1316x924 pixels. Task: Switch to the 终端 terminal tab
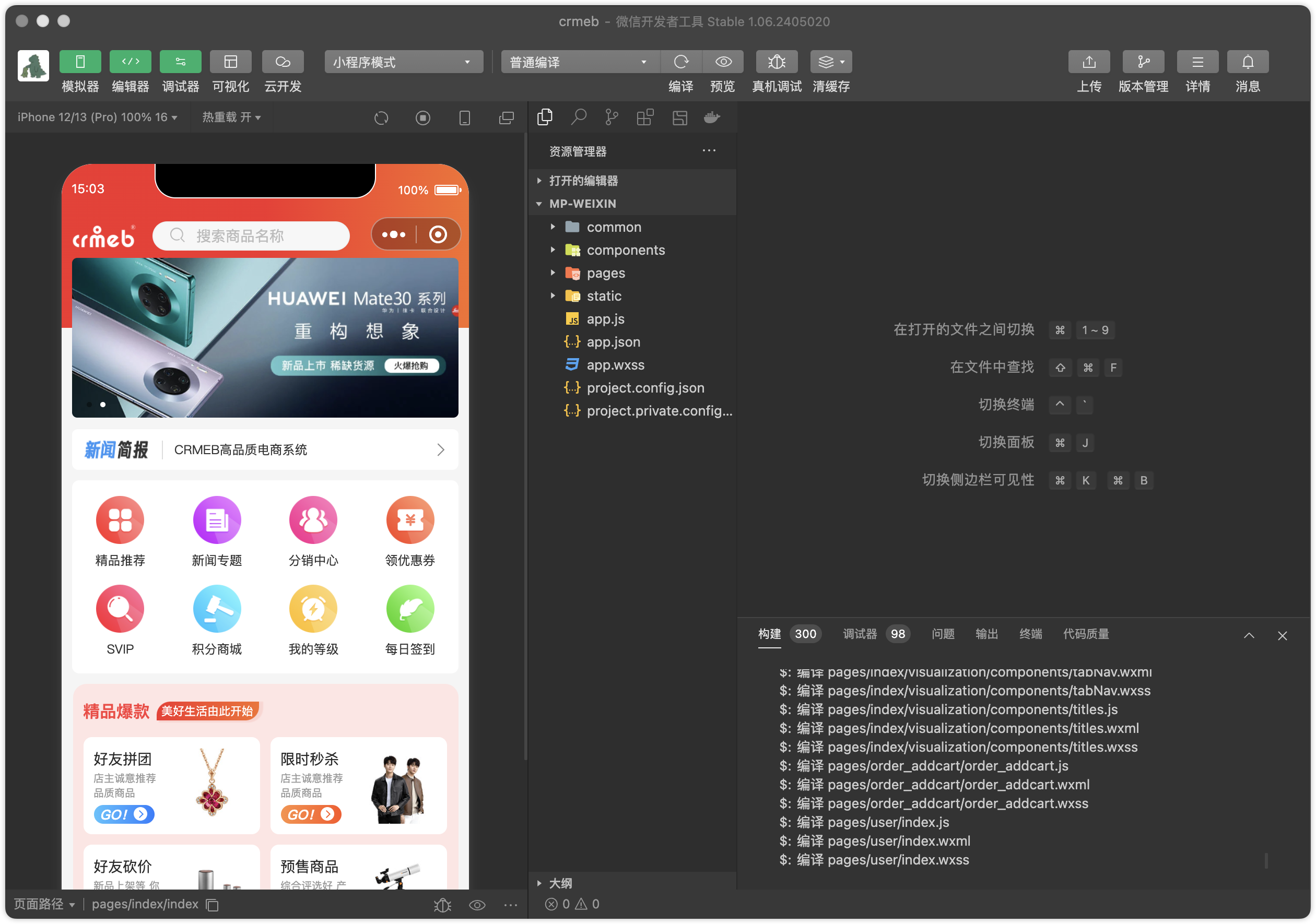[1030, 634]
